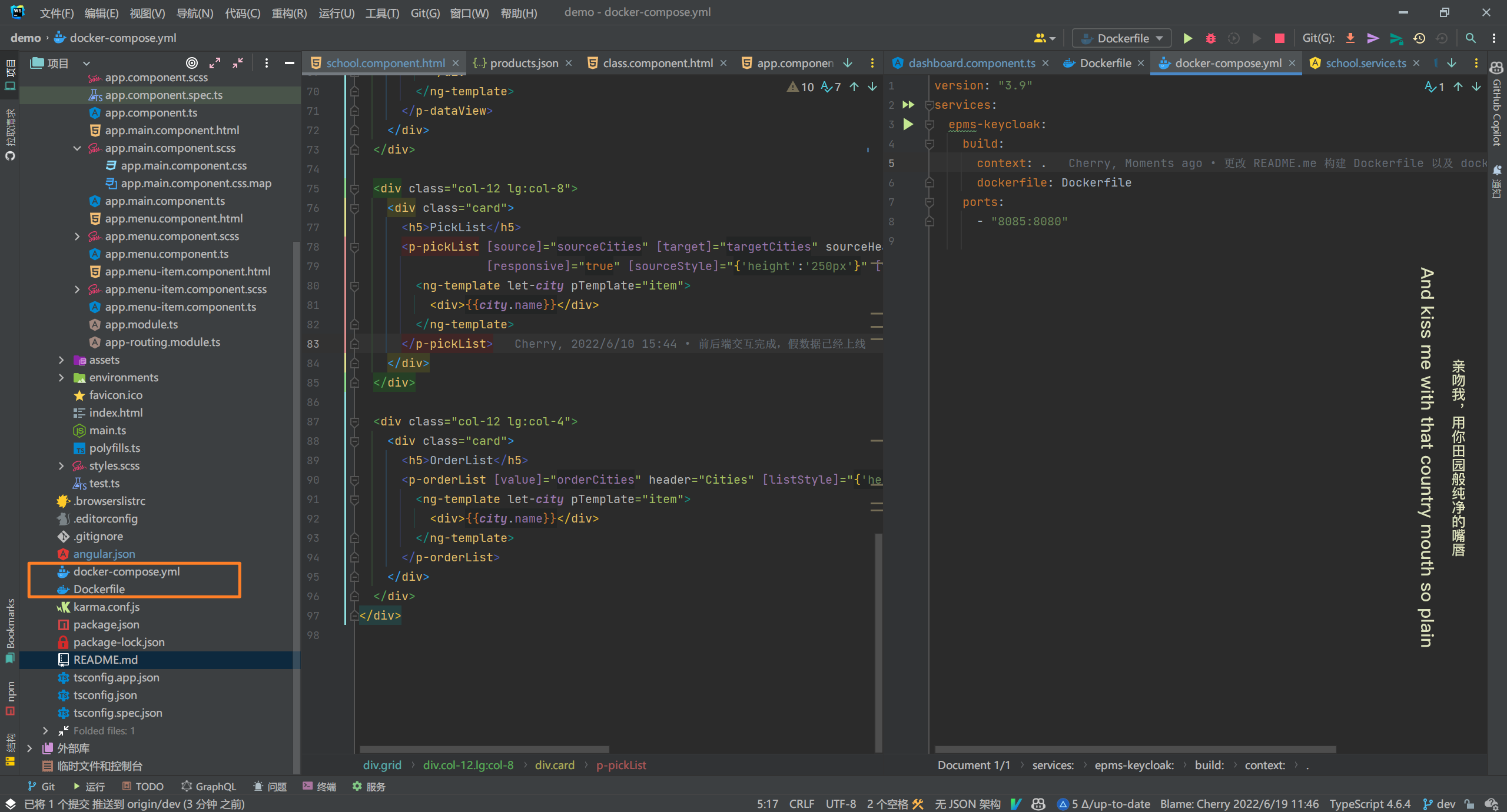Image resolution: width=1507 pixels, height=812 pixels.
Task: Click the dev branch widget in status bar
Action: point(1439,804)
